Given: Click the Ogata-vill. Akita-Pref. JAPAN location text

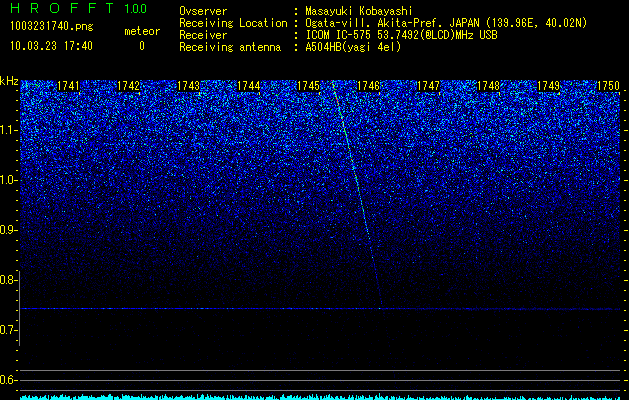Looking at the screenshot, I should (446, 23).
